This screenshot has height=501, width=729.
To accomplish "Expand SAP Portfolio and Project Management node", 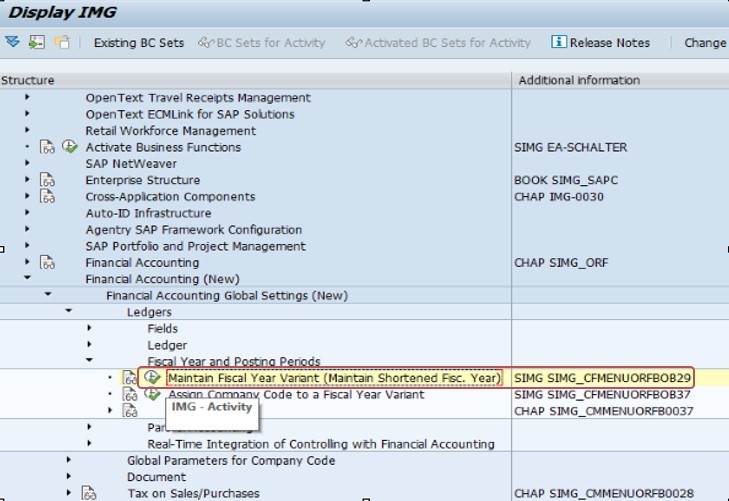I will tap(27, 245).
